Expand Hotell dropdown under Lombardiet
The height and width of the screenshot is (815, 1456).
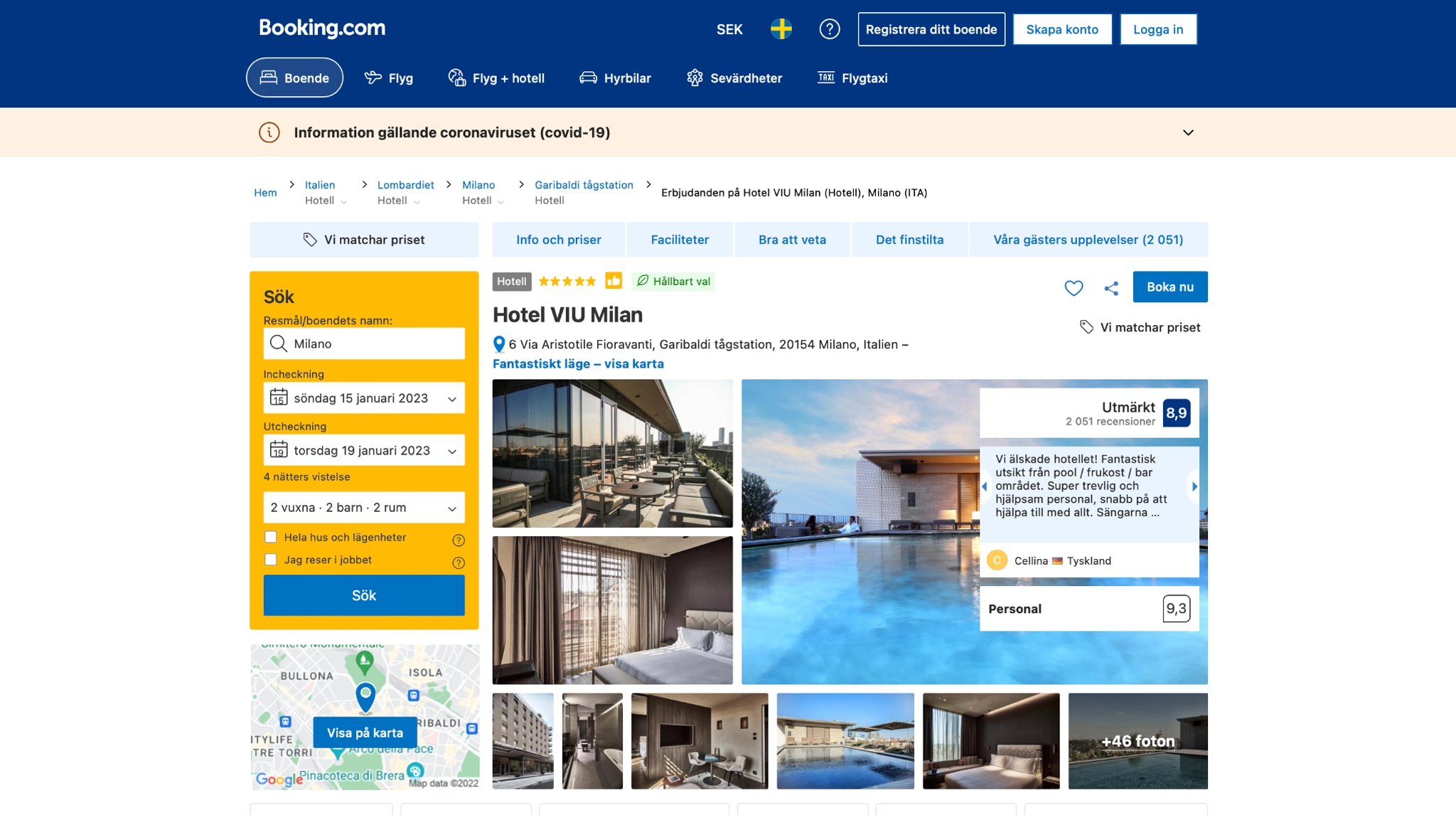coord(399,201)
